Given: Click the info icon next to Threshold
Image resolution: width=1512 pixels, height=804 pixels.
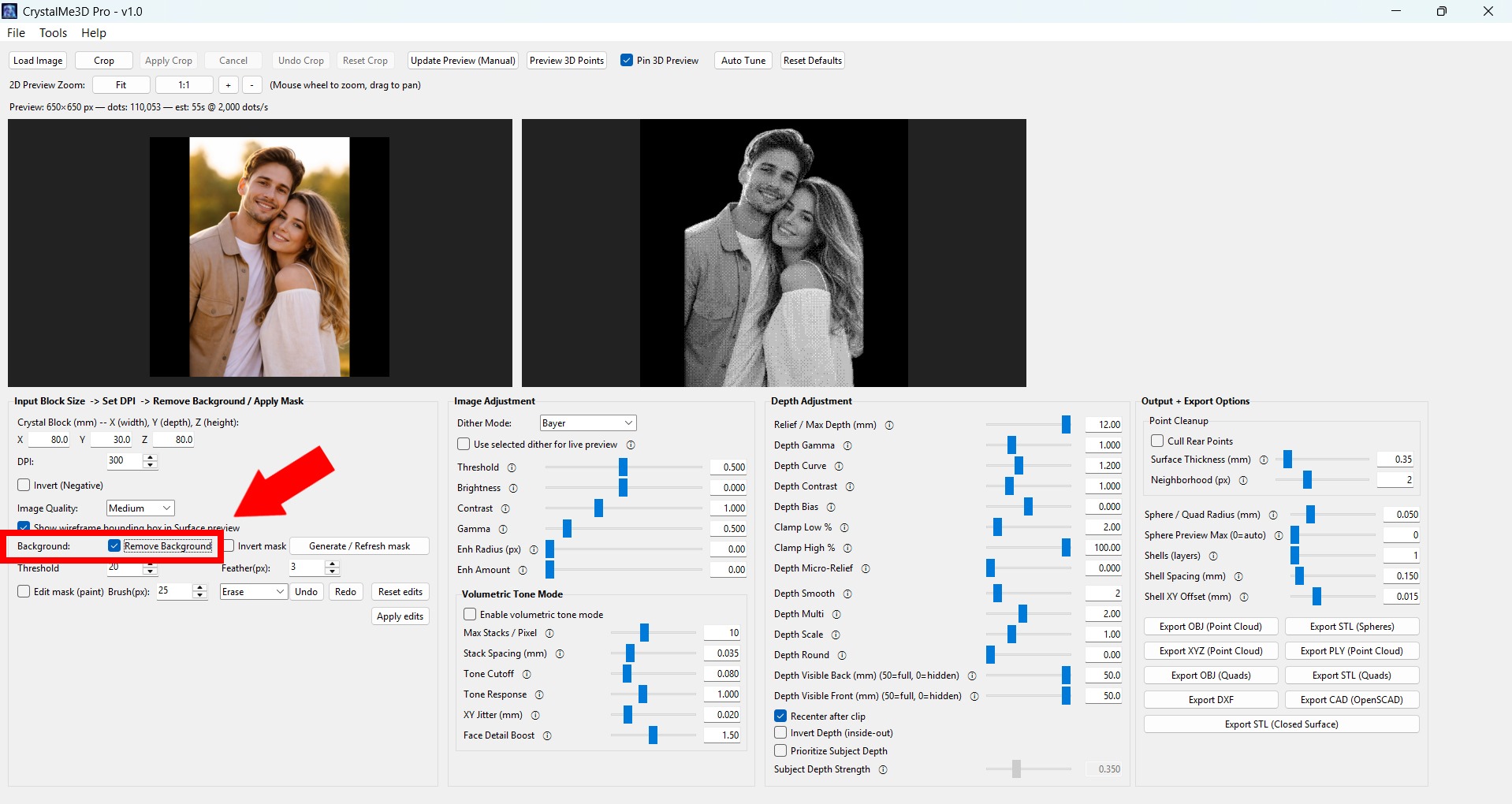Looking at the screenshot, I should click(x=512, y=467).
